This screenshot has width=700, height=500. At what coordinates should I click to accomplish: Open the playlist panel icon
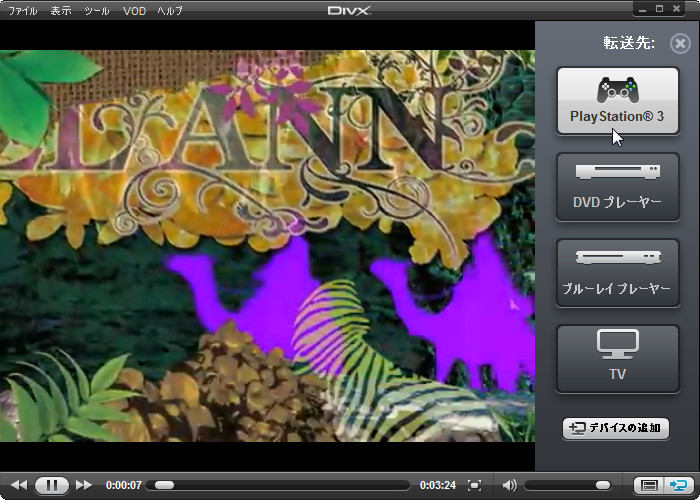pyautogui.click(x=649, y=485)
